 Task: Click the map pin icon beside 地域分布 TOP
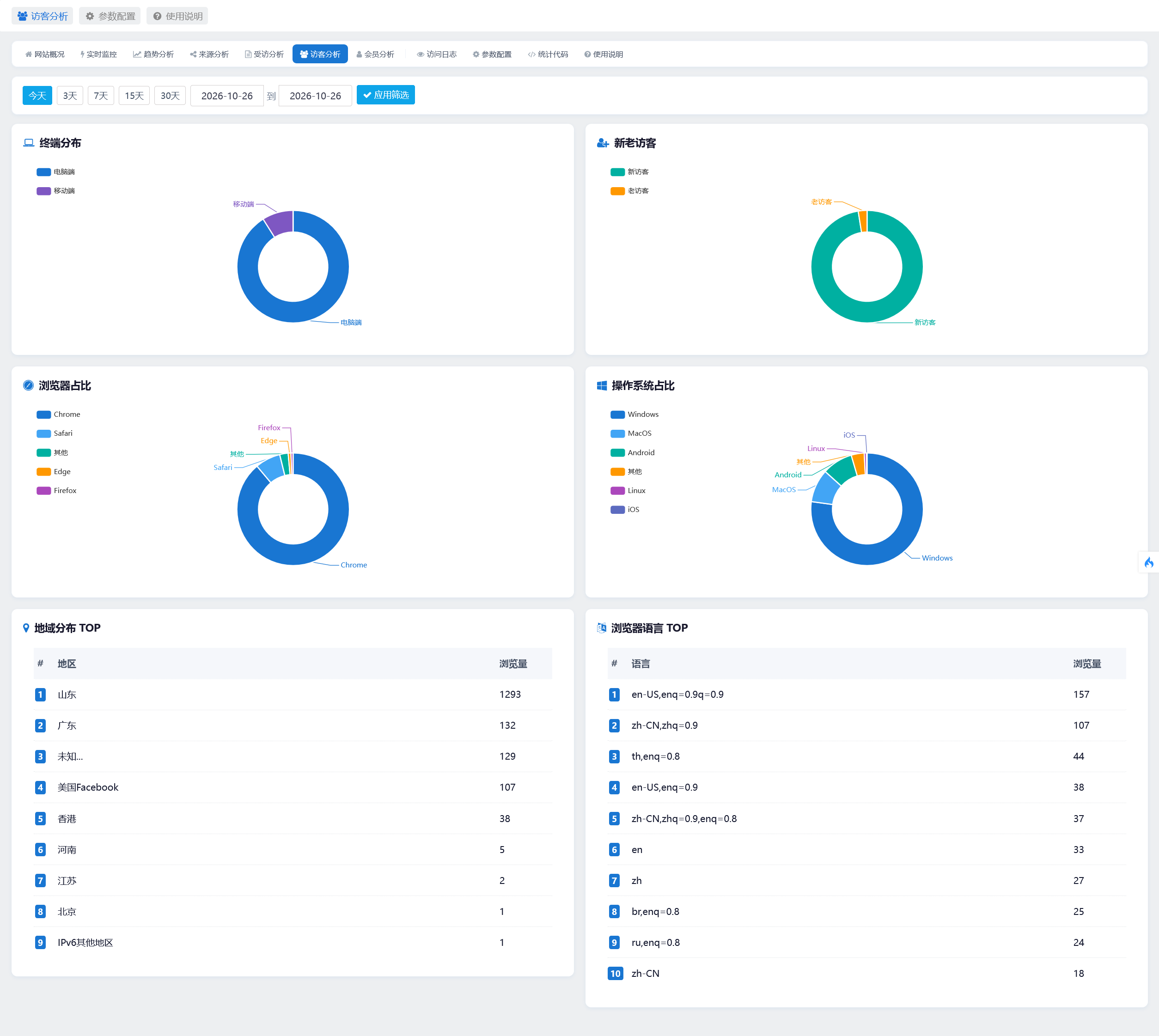(25, 628)
